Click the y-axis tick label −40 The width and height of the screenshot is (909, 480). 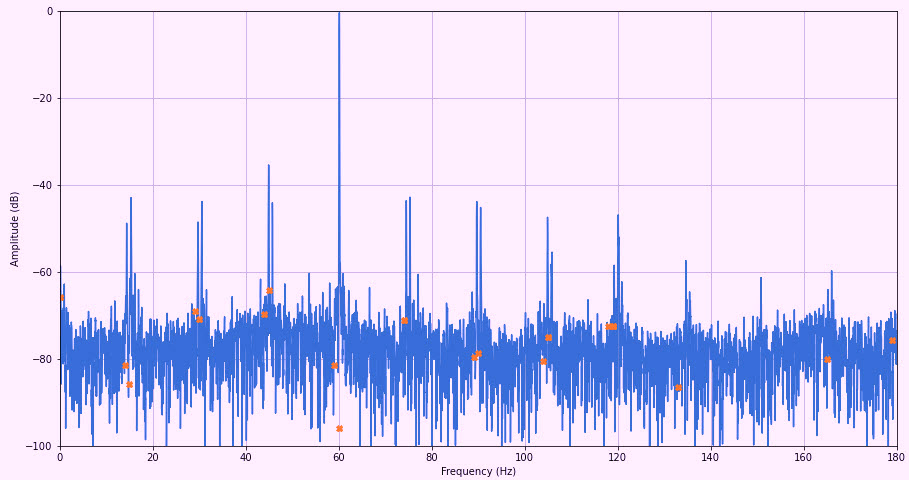(x=42, y=186)
